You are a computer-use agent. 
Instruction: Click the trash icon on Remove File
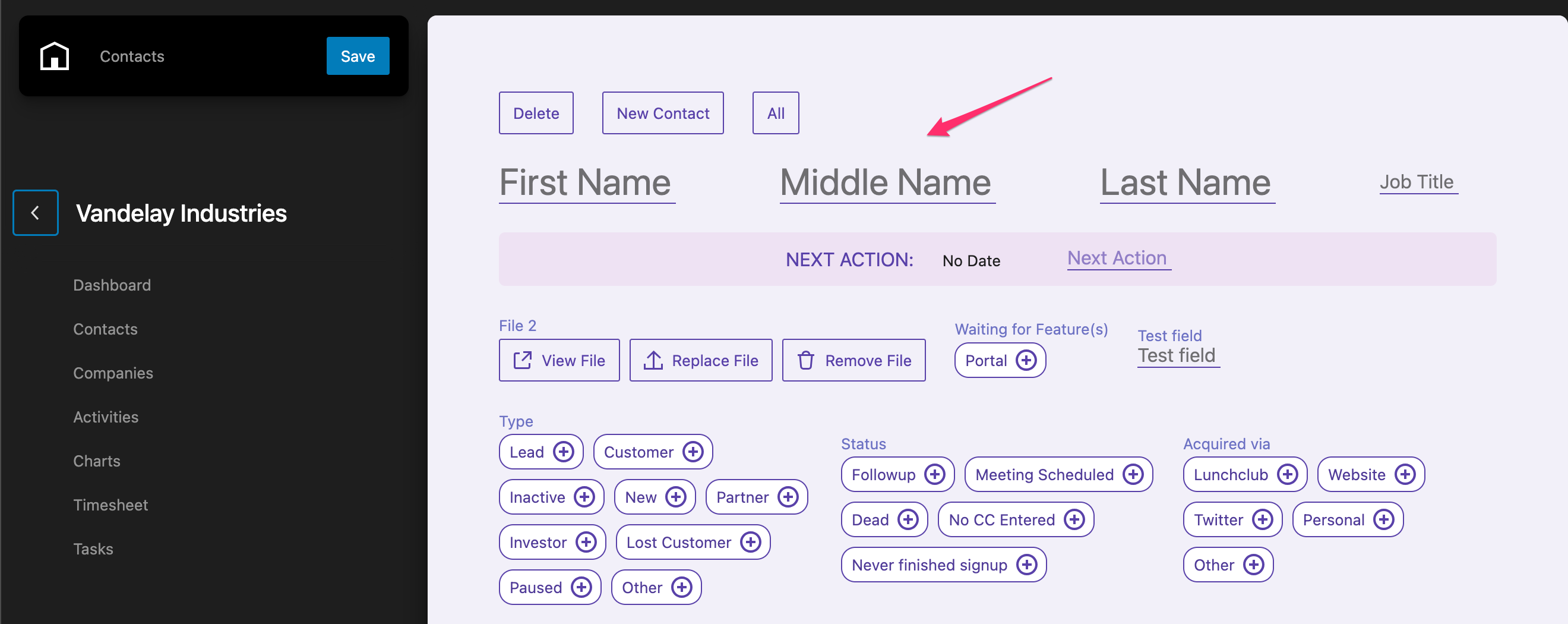pyautogui.click(x=806, y=360)
